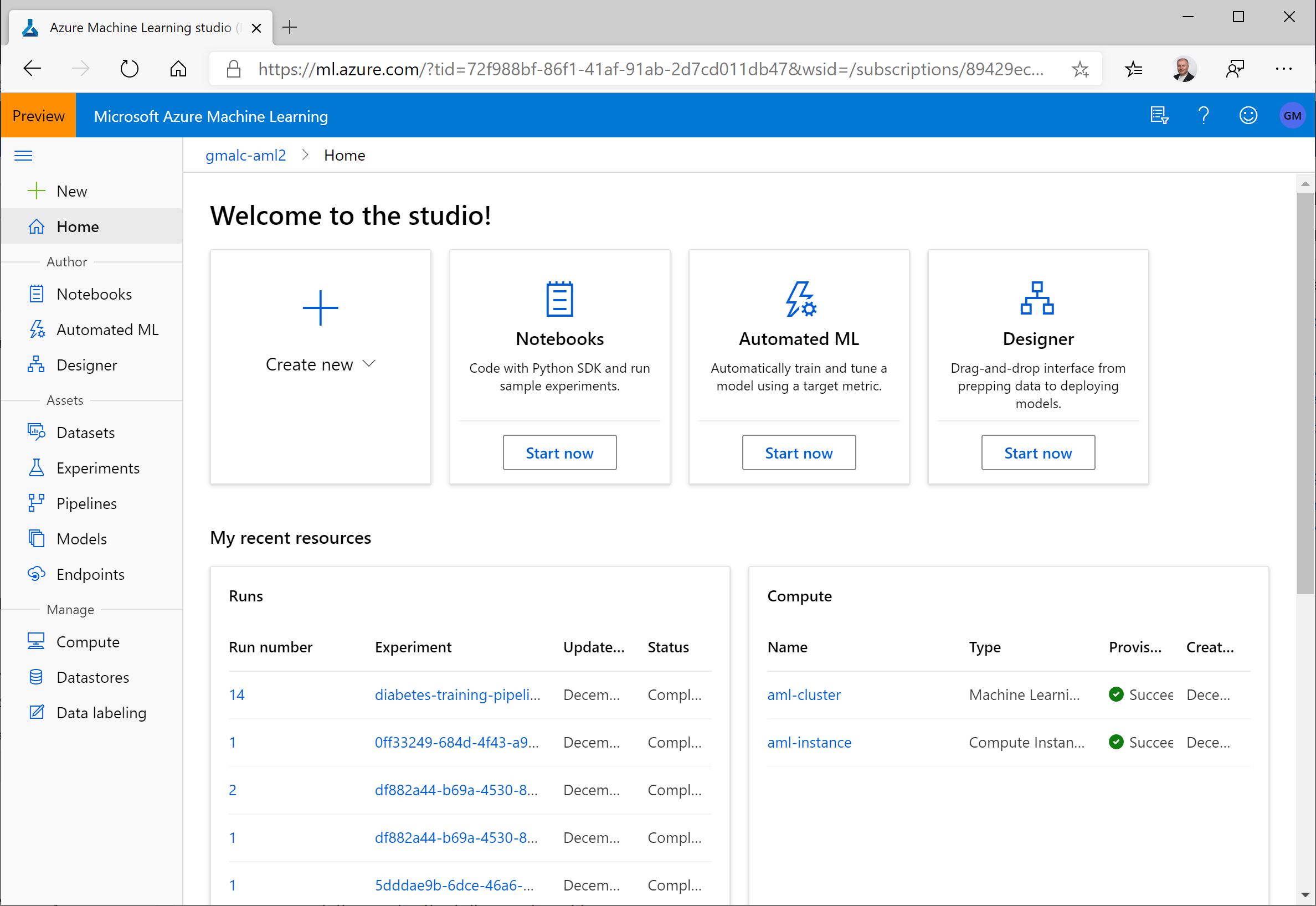Start now under the Notebooks card

coord(559,452)
